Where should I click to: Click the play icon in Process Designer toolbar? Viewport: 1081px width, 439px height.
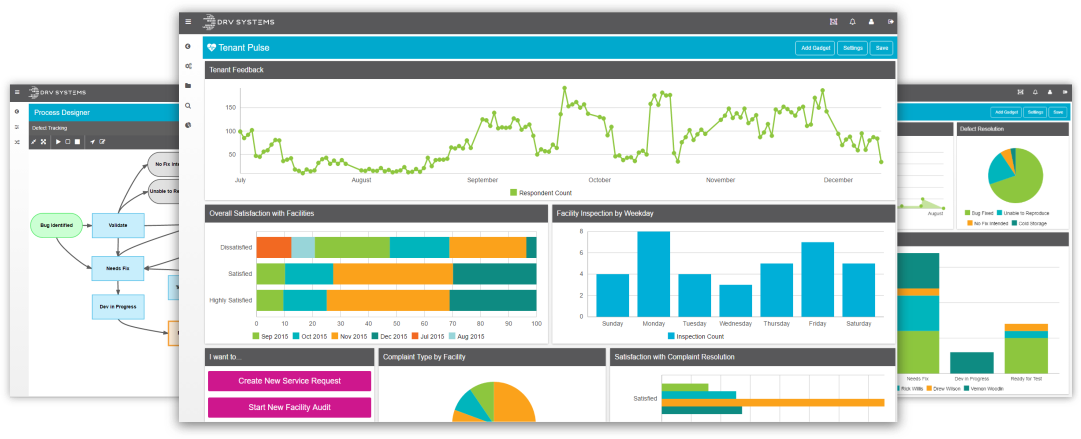[59, 142]
